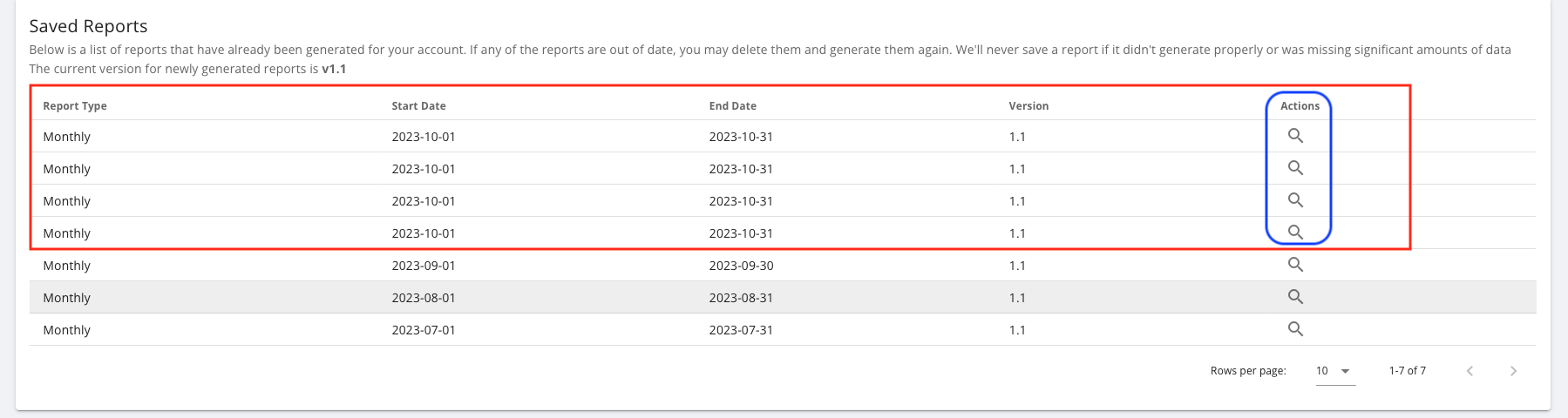The height and width of the screenshot is (418, 1568).
Task: View the first October monthly report
Action: (1295, 136)
